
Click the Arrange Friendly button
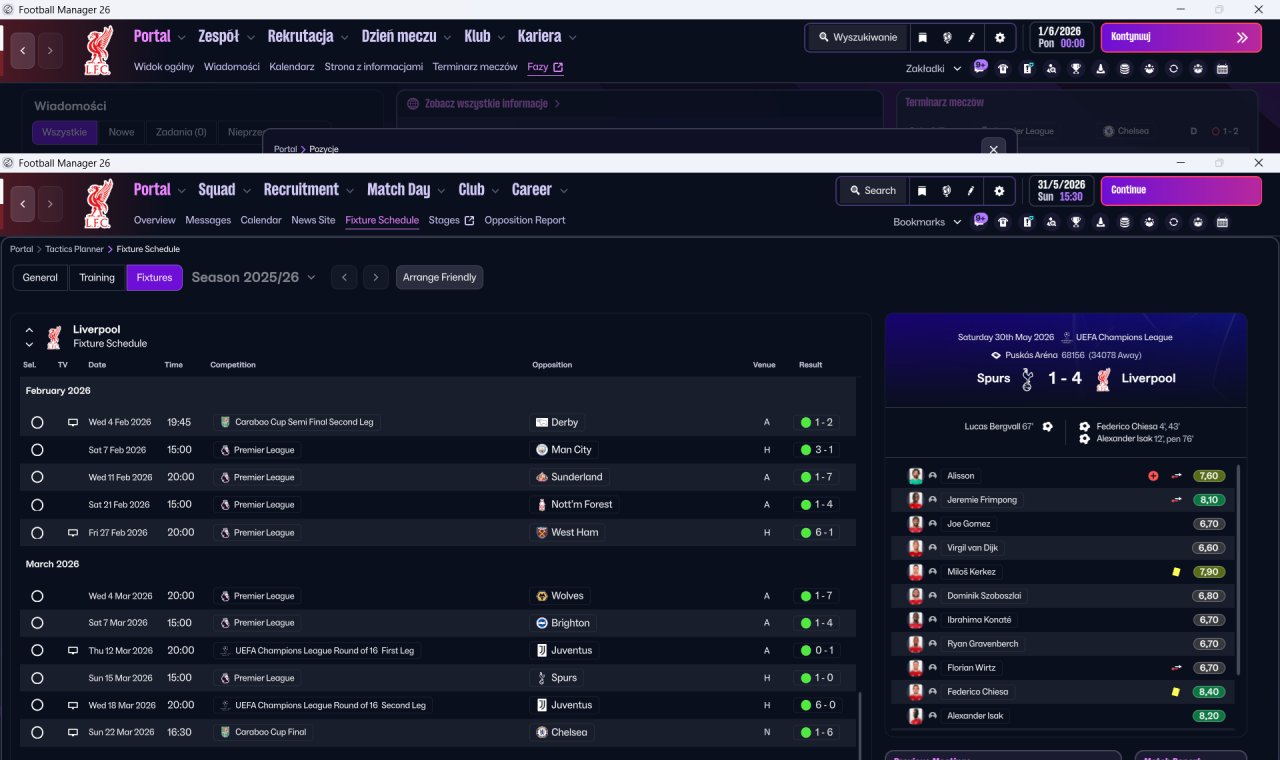point(440,277)
